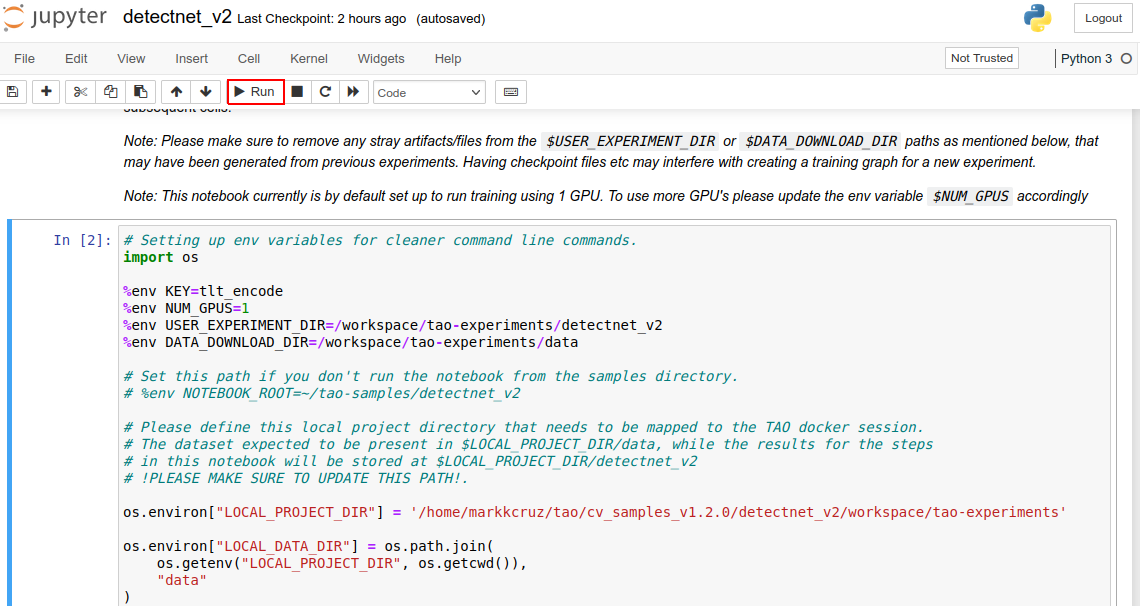This screenshot has height=606, width=1140.
Task: Click the Python logo icon
Action: pyautogui.click(x=1037, y=18)
